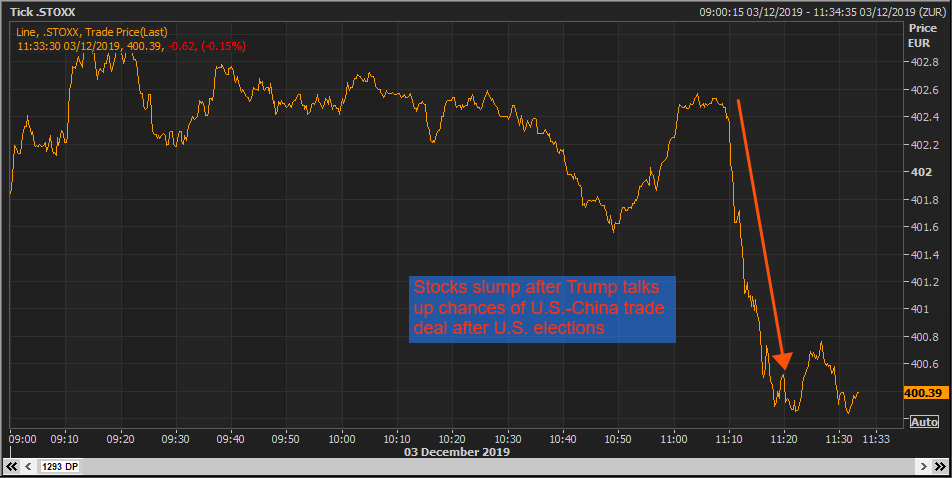
Task: Click the 10:00 time axis label
Action: tap(341, 438)
